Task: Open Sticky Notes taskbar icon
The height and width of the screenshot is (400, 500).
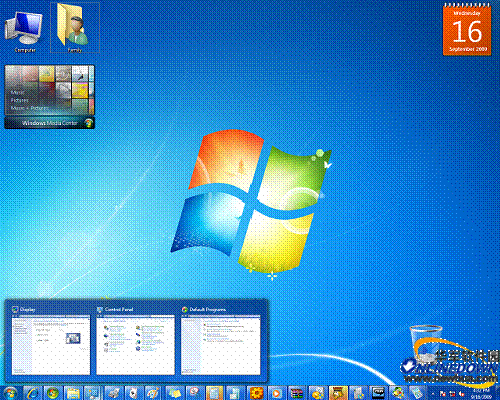Action: pos(175,393)
